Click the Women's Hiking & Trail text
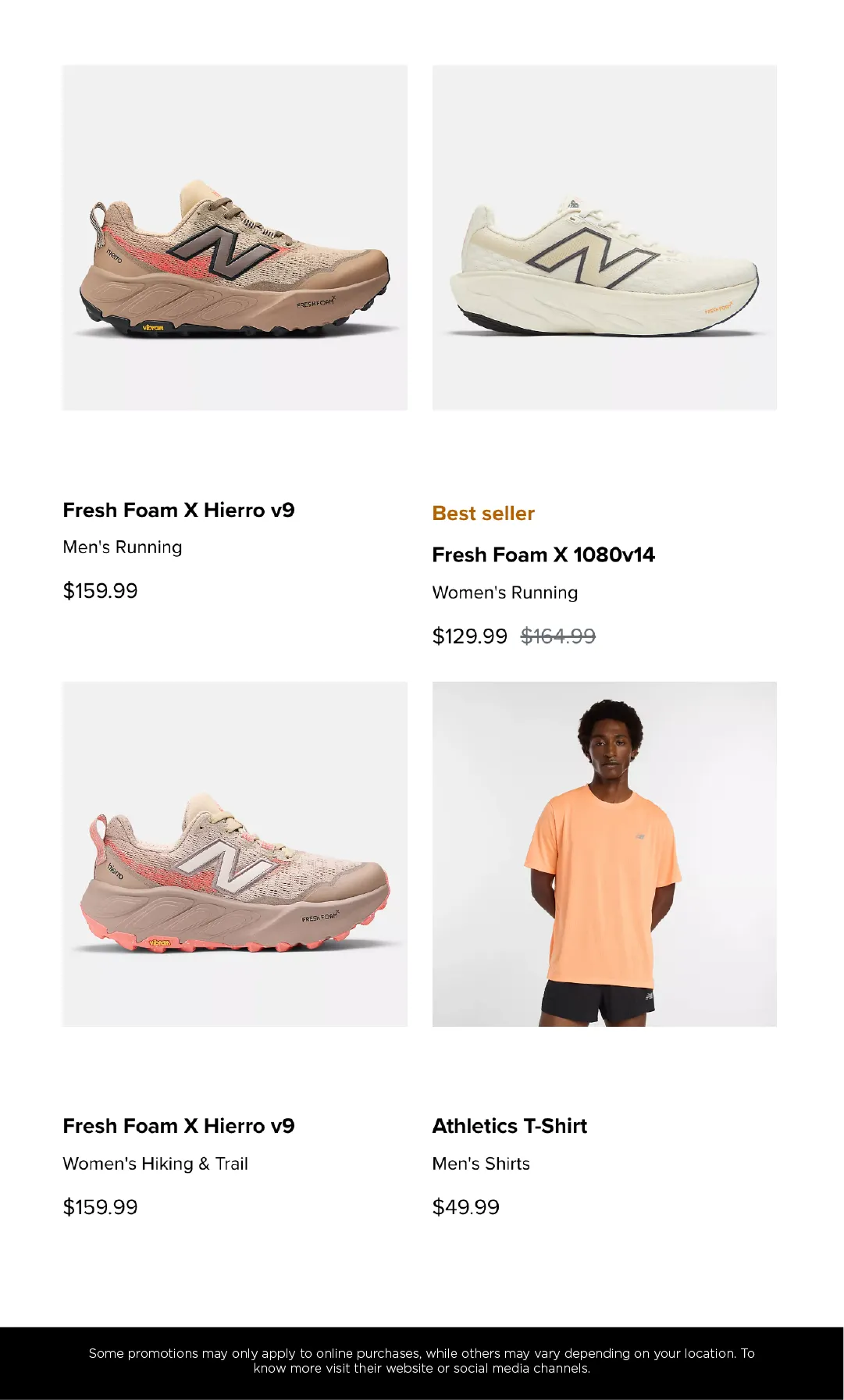The width and height of the screenshot is (844, 1400). point(155,1163)
